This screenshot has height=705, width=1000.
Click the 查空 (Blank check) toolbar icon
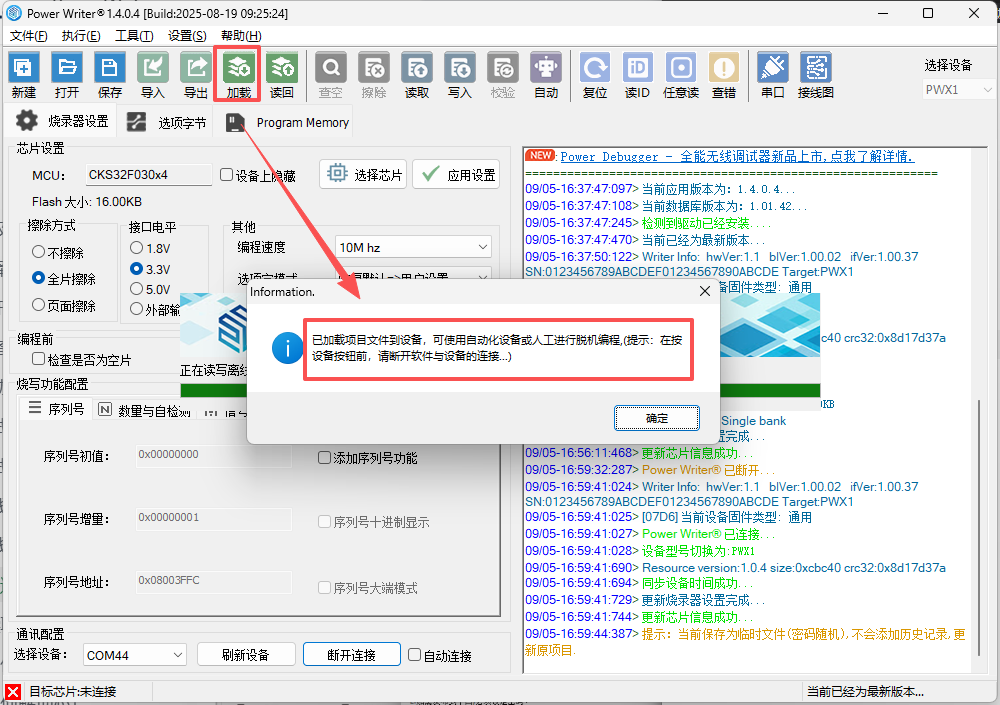pyautogui.click(x=330, y=75)
